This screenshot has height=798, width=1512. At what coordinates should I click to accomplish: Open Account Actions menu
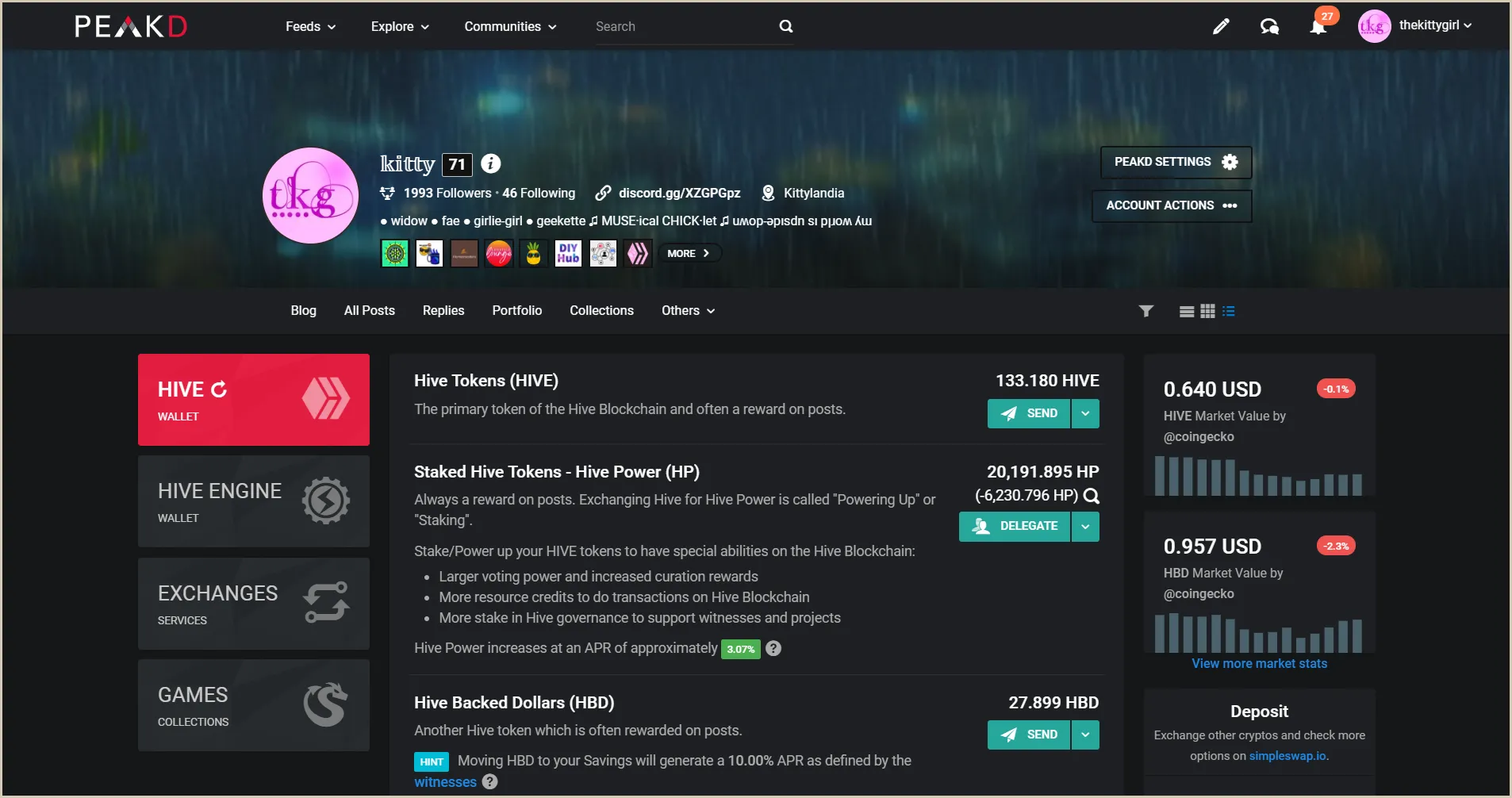pyautogui.click(x=1172, y=205)
